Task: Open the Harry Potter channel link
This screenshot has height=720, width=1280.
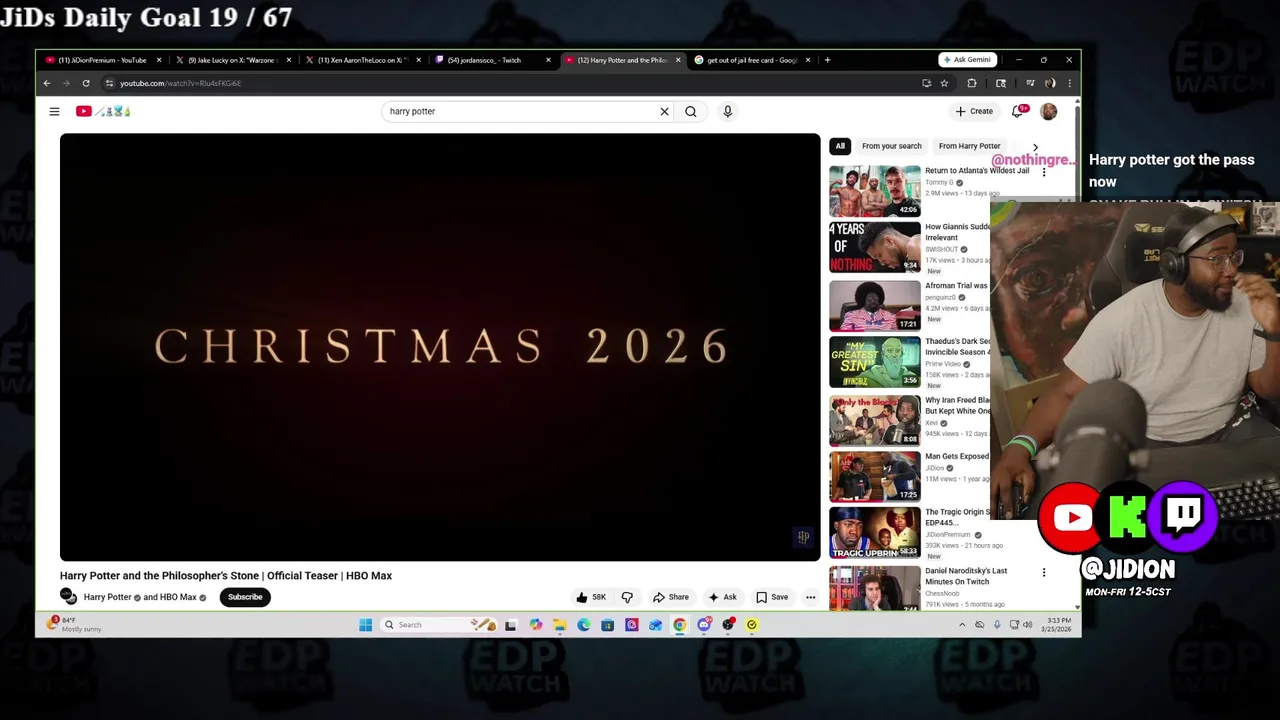Action: [107, 597]
